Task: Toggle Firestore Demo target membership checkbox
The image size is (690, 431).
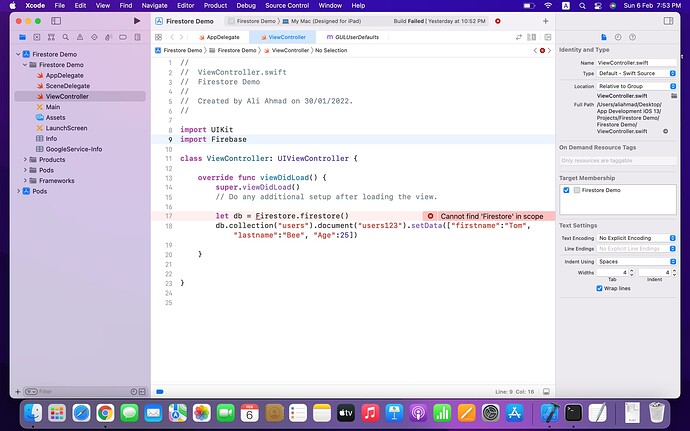Action: [566, 190]
